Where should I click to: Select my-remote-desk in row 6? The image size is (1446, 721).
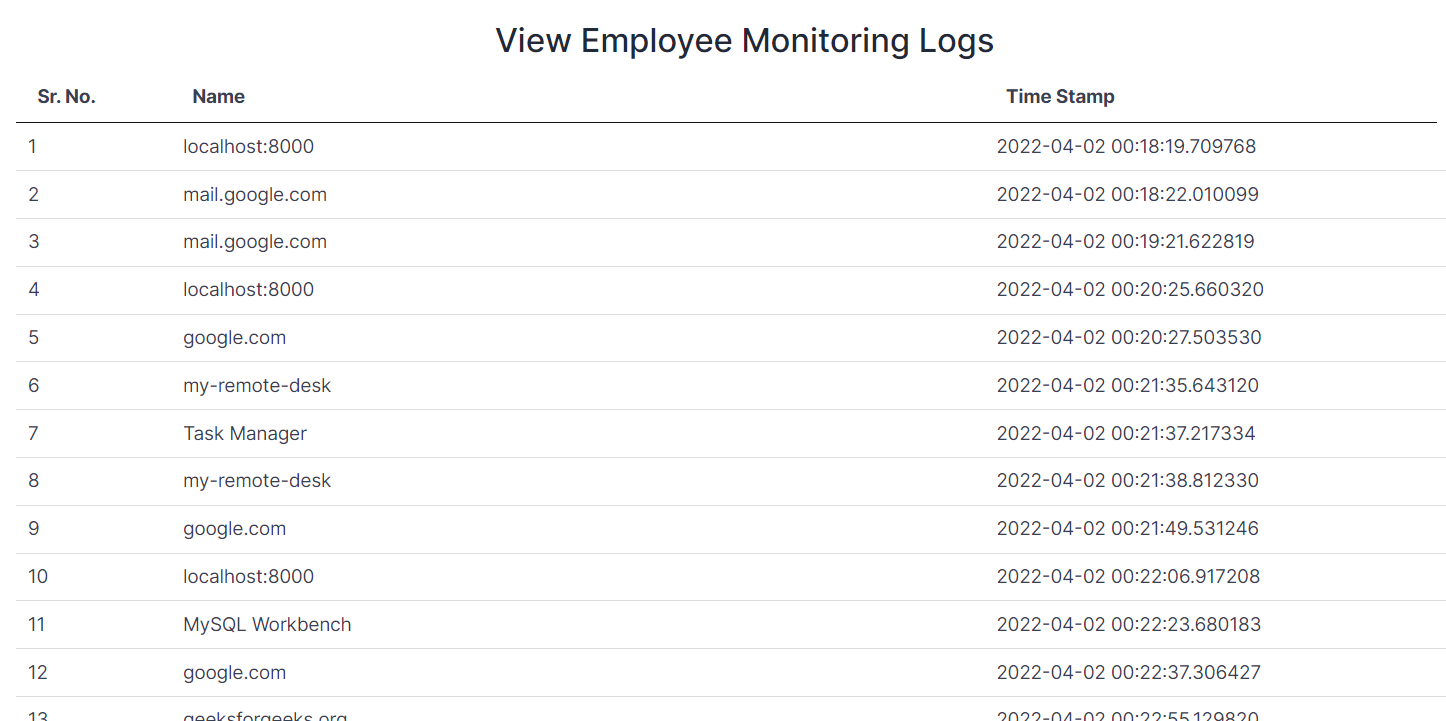coord(257,386)
